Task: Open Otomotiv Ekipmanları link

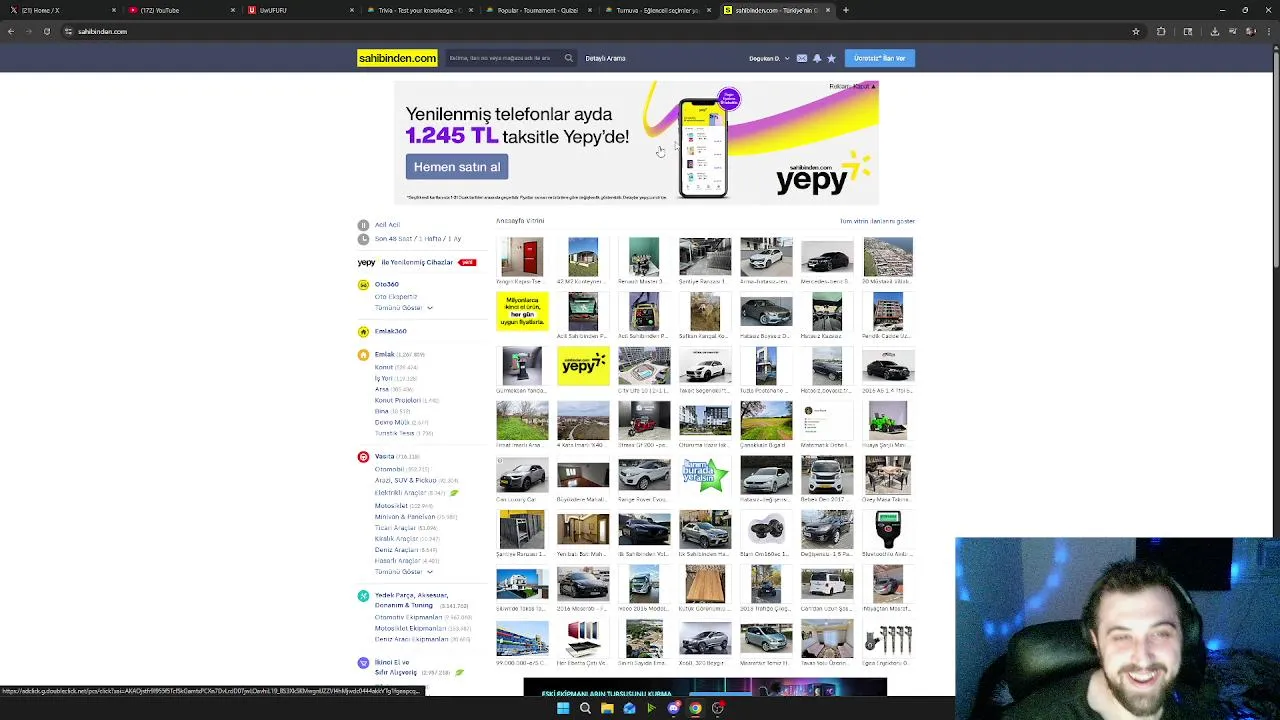Action: (408, 618)
